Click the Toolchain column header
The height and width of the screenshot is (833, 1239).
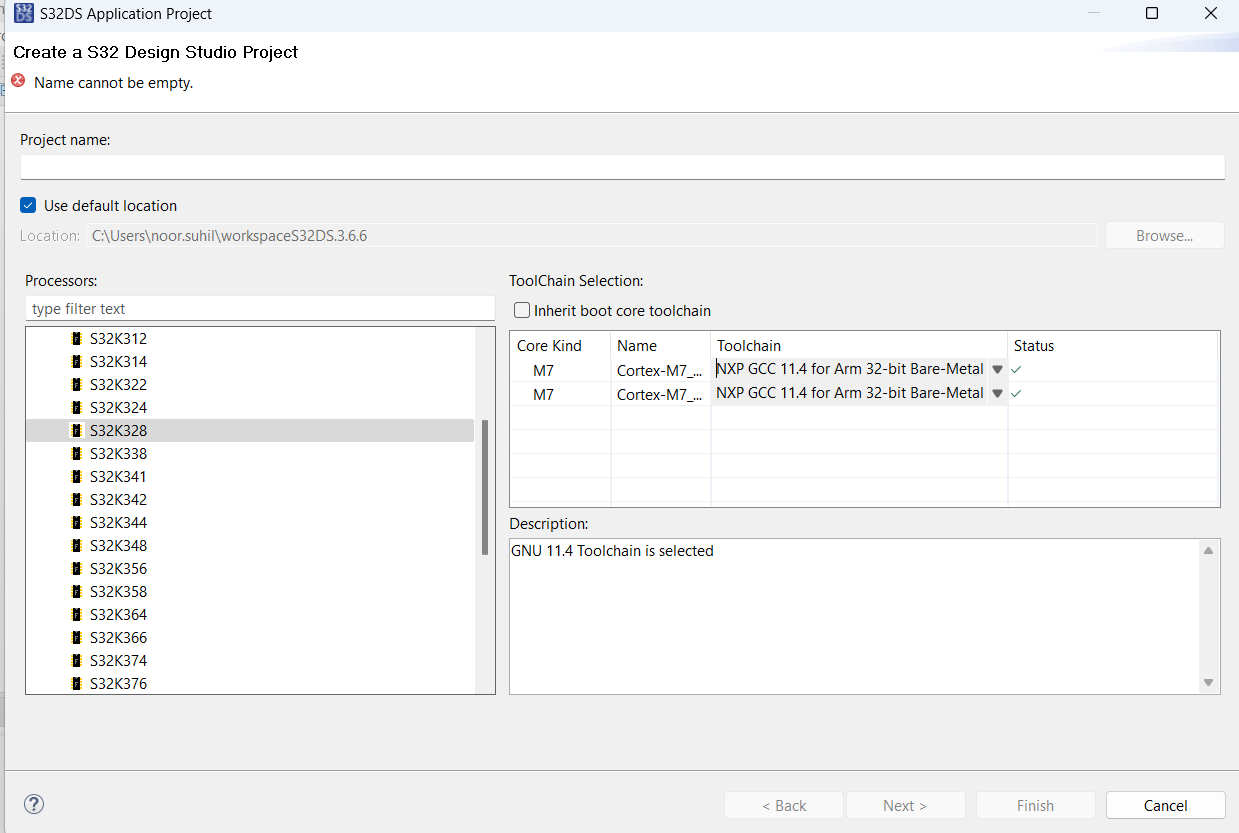(x=859, y=346)
